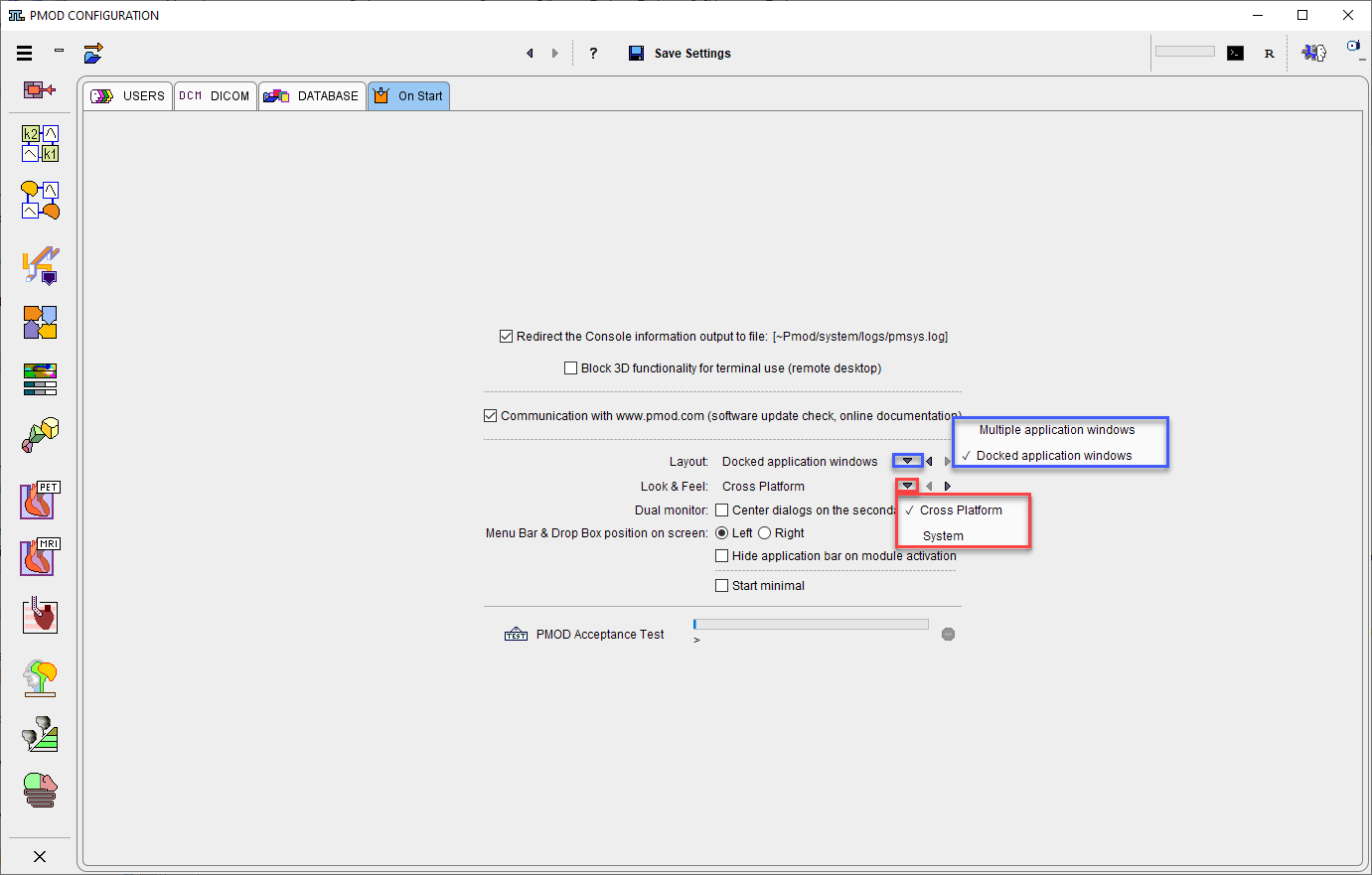Viewport: 1372px width, 875px height.
Task: Open the Look & Feel dropdown arrow
Action: [x=907, y=486]
